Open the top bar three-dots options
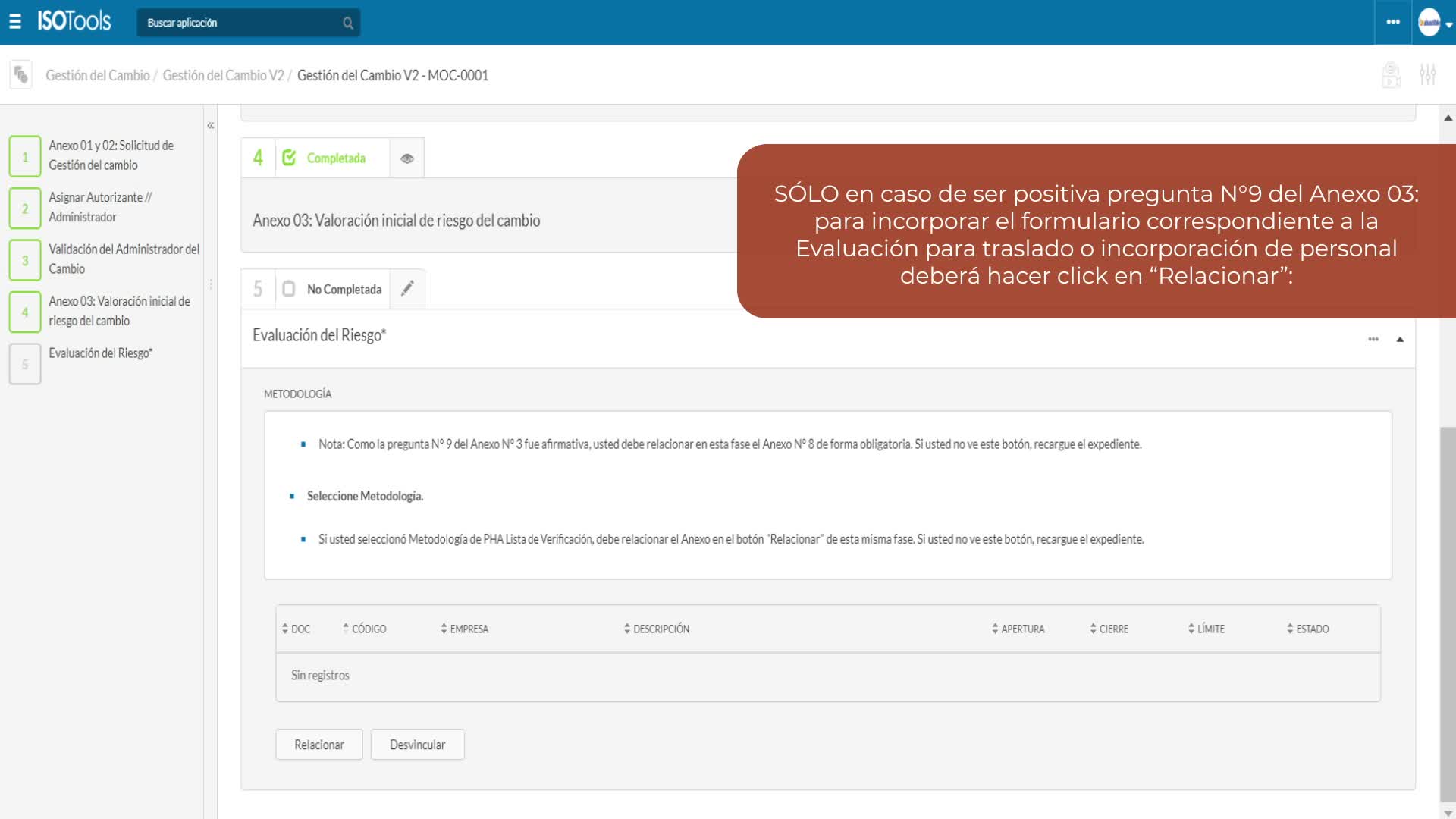Screen dimensions: 1456x819 (x=1392, y=22)
